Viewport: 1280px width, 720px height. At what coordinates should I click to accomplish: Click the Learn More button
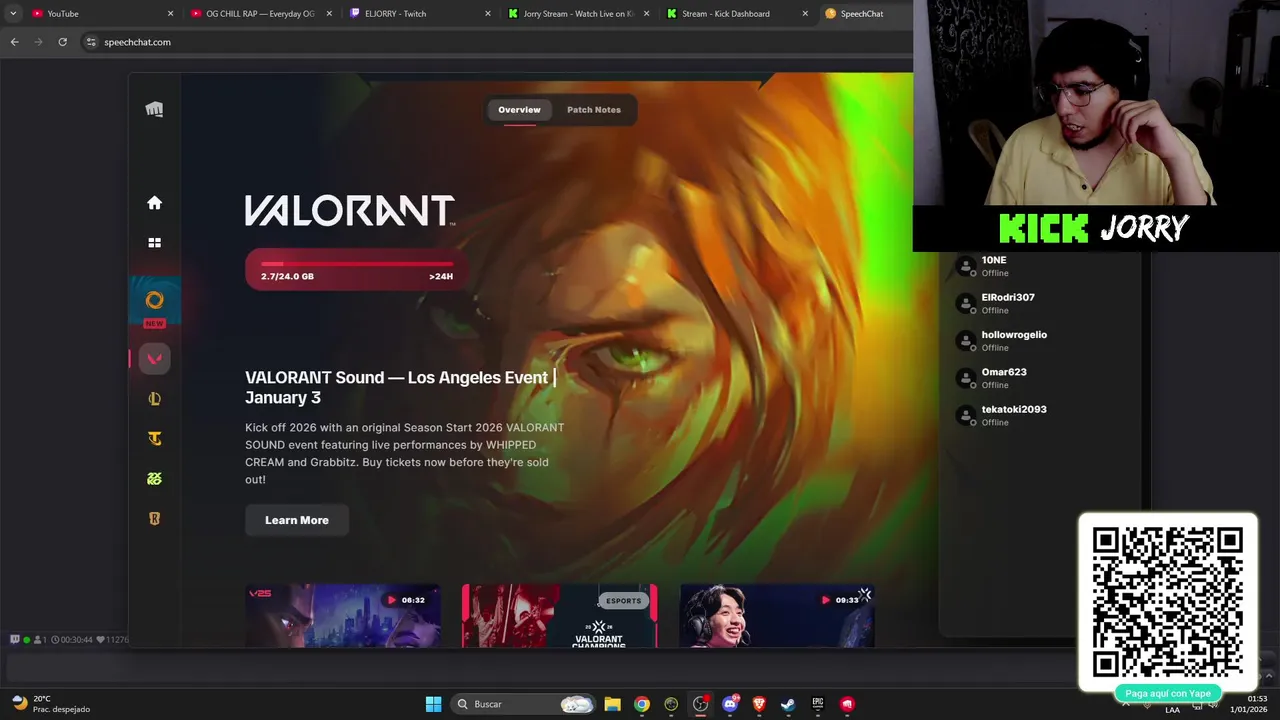(x=297, y=520)
